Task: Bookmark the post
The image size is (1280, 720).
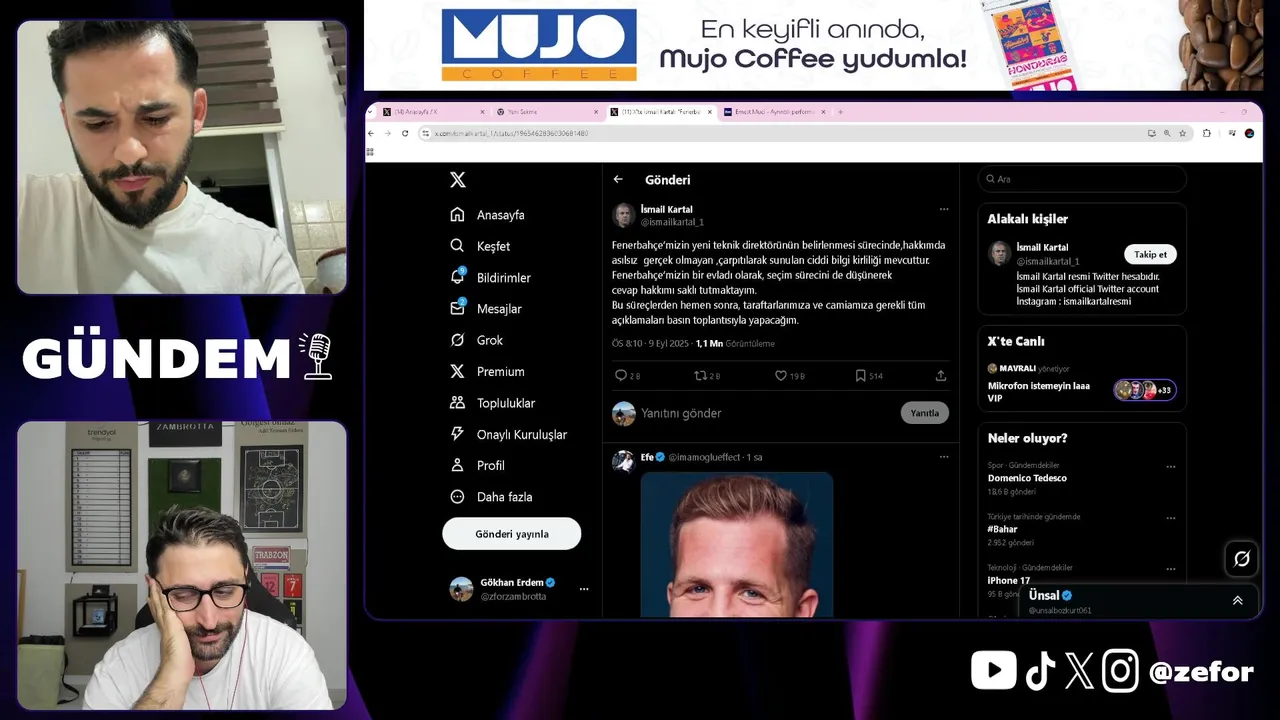Action: click(860, 376)
